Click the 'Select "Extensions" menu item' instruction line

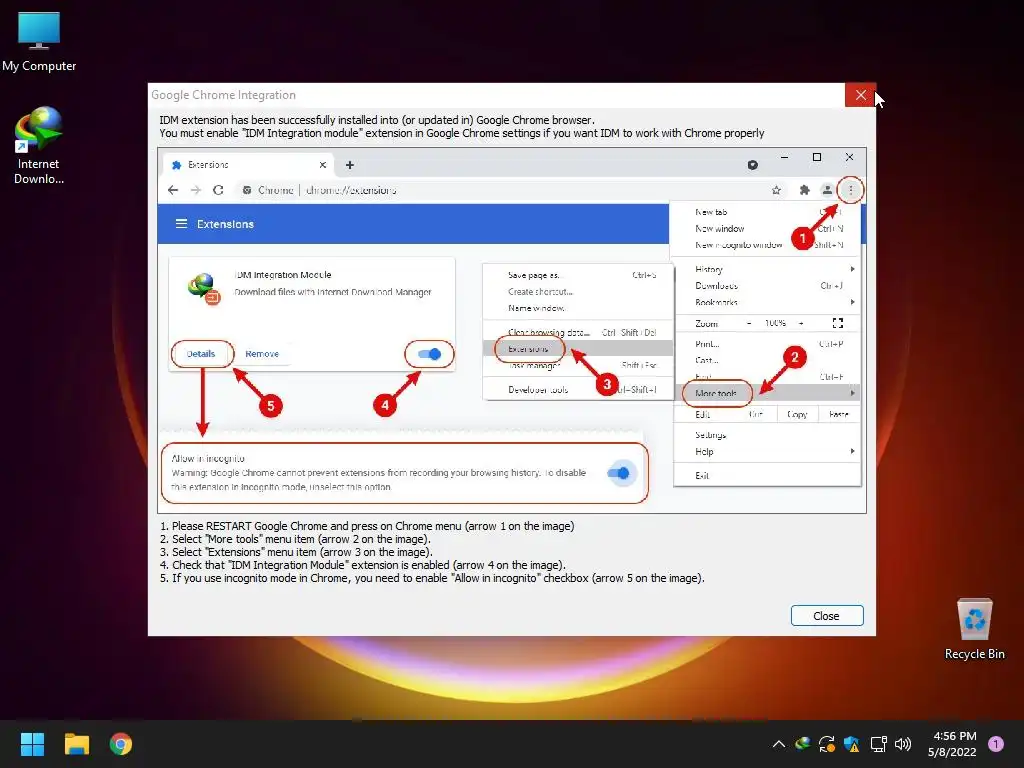click(x=296, y=552)
